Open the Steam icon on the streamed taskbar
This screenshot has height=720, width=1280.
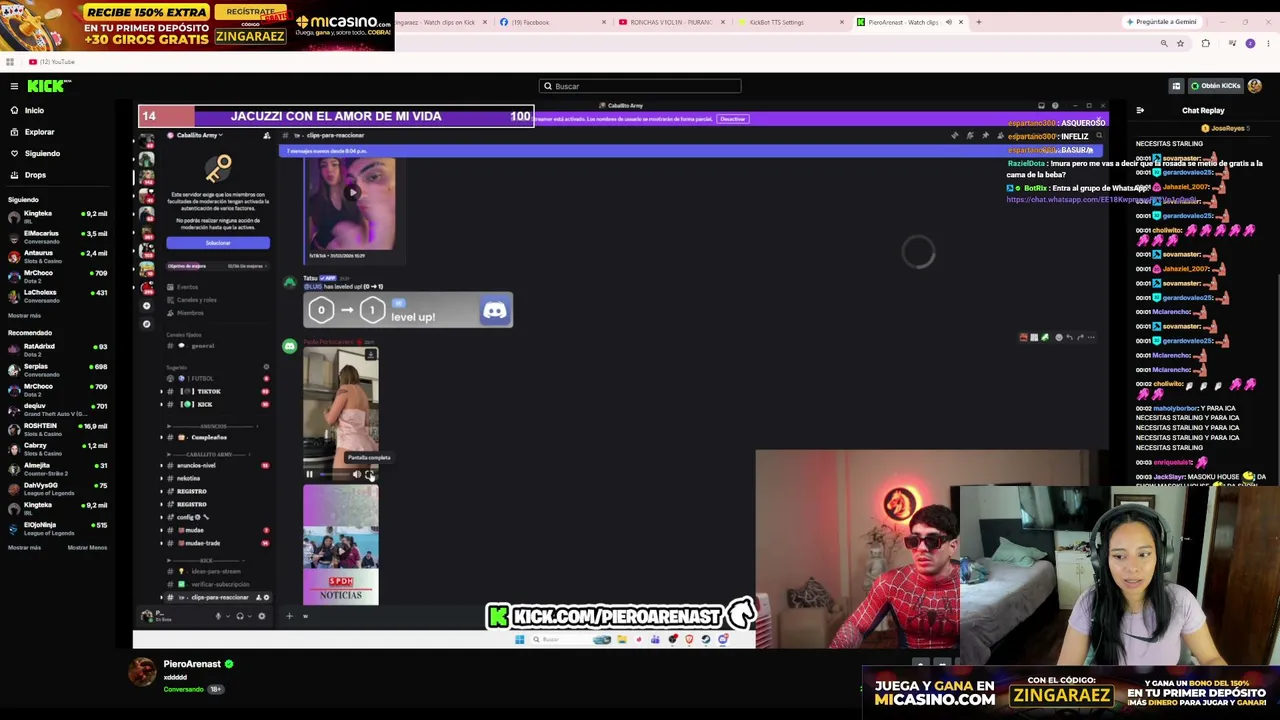tap(706, 640)
